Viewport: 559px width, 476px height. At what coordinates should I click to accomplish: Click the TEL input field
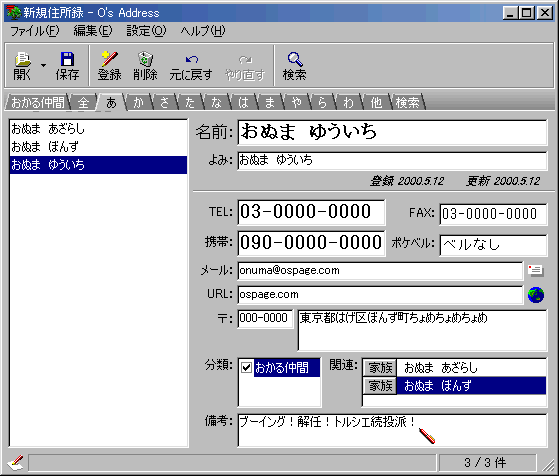[x=311, y=212]
